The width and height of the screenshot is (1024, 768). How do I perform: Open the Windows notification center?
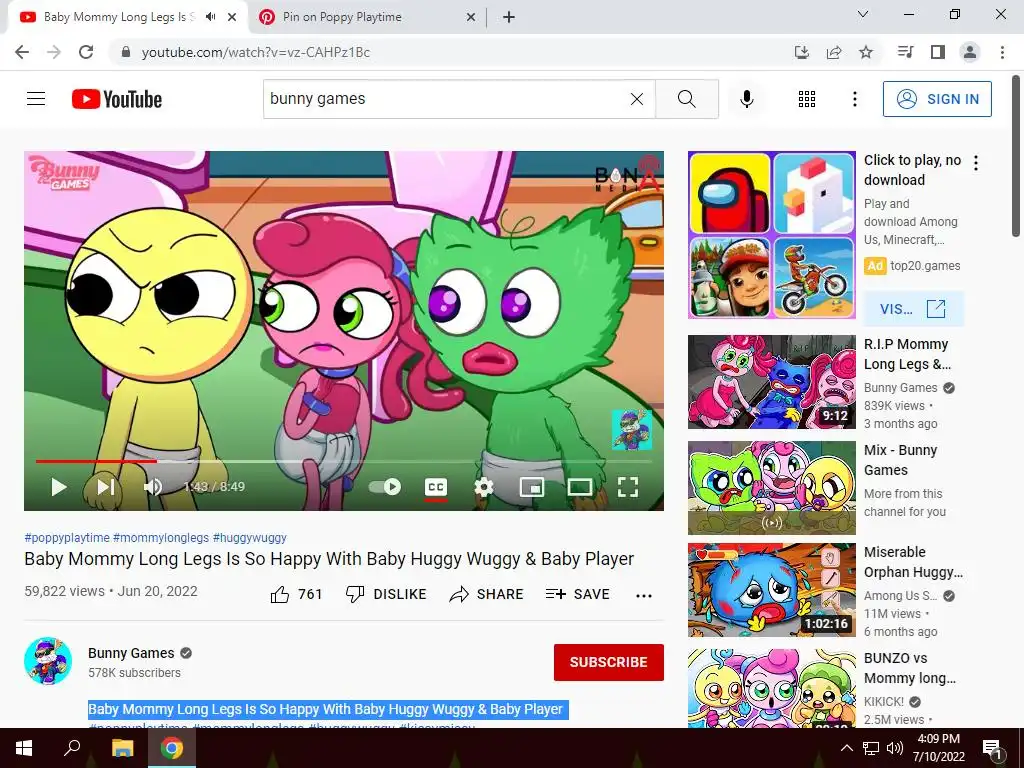click(993, 748)
